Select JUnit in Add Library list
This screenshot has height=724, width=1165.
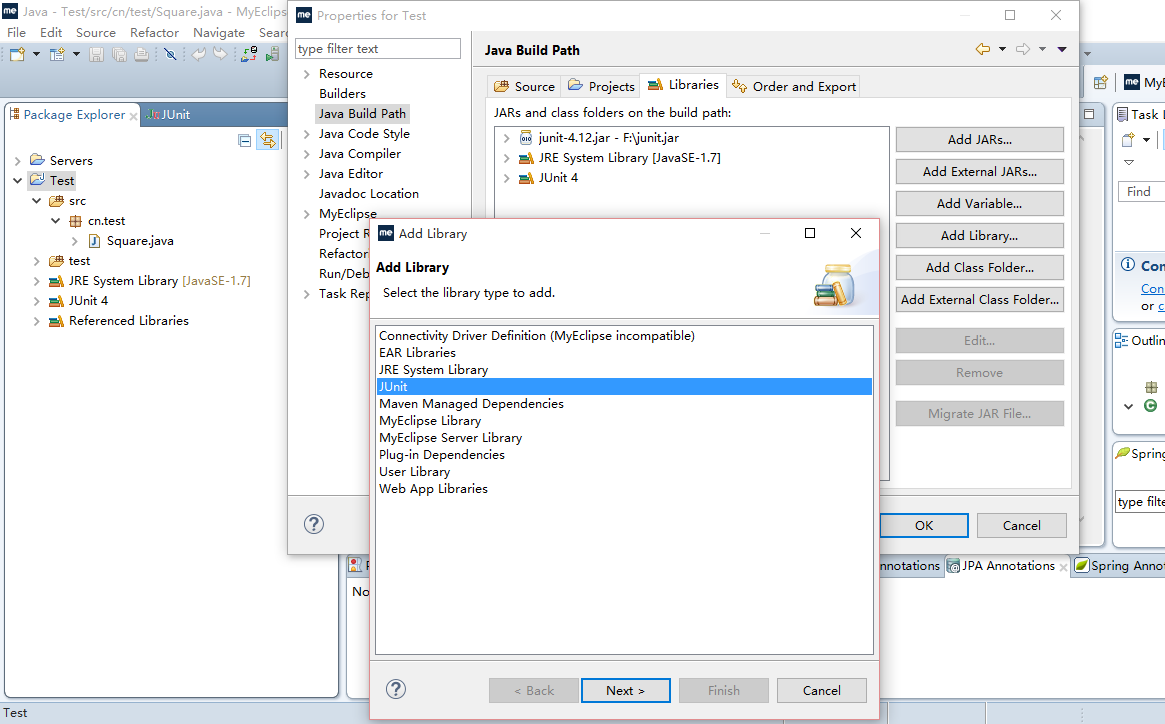pos(624,387)
